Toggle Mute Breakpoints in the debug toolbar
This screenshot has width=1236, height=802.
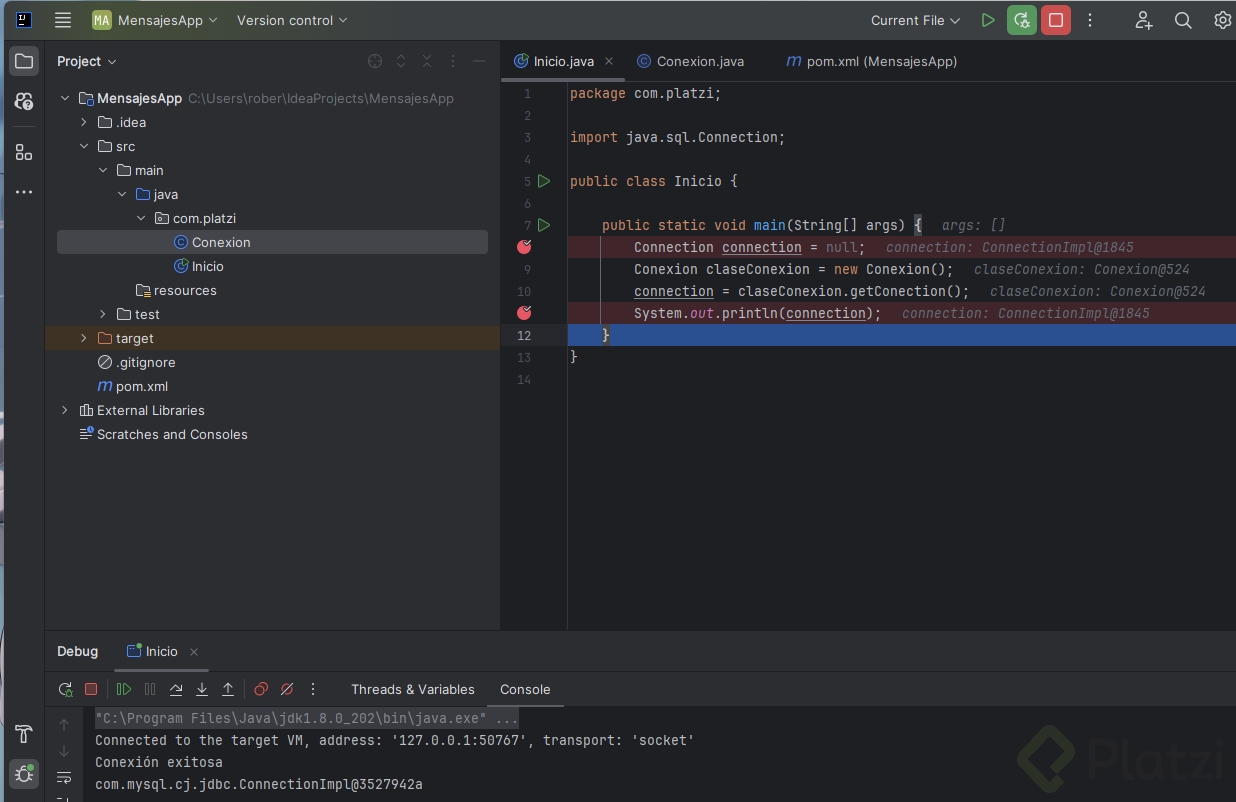(287, 689)
